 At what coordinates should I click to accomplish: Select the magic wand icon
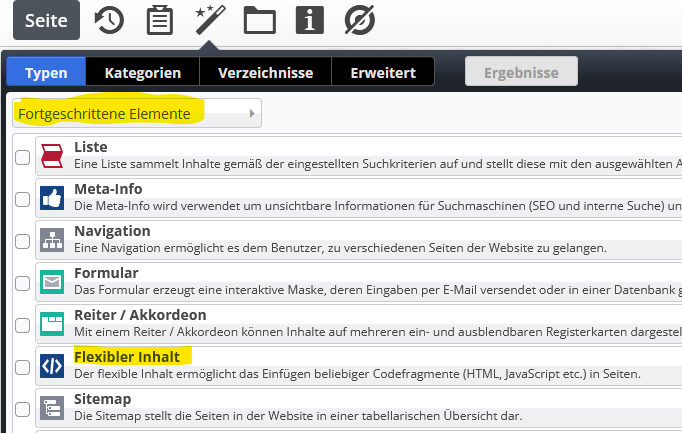[210, 20]
